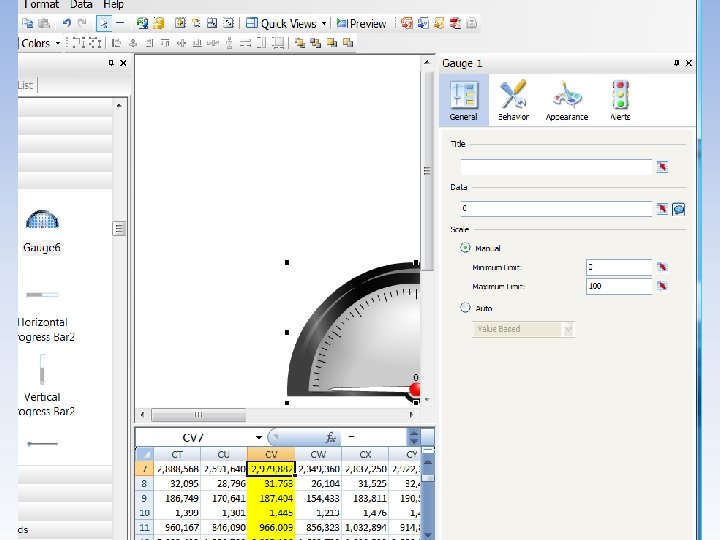Image resolution: width=720 pixels, height=540 pixels.
Task: Open the Format menu
Action: [x=40, y=5]
